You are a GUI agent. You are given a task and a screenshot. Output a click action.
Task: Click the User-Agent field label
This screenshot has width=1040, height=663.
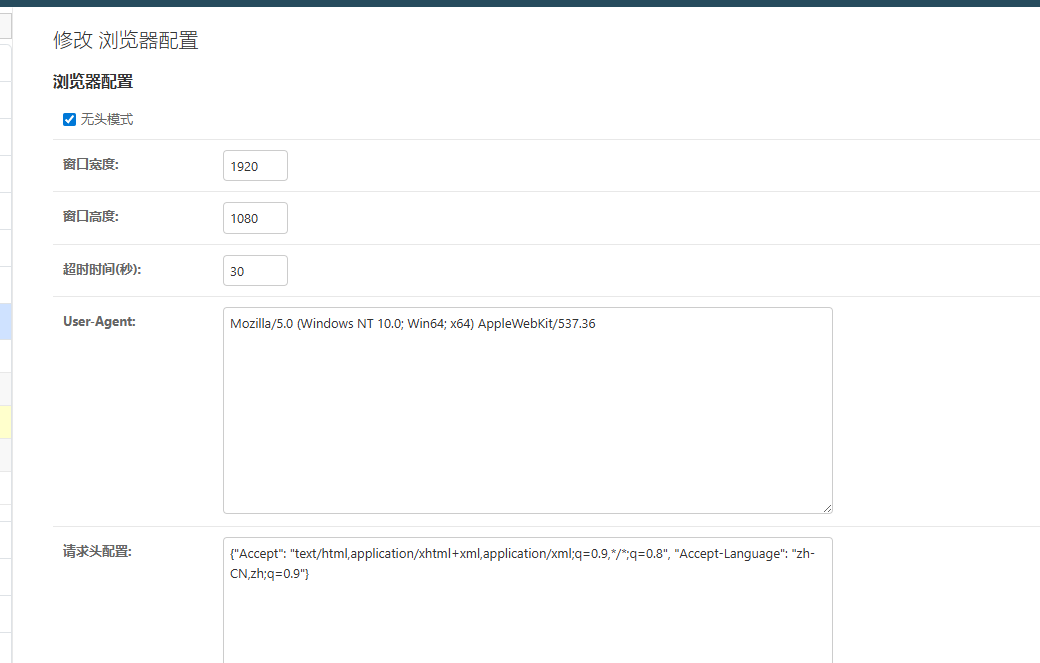[x=99, y=321]
